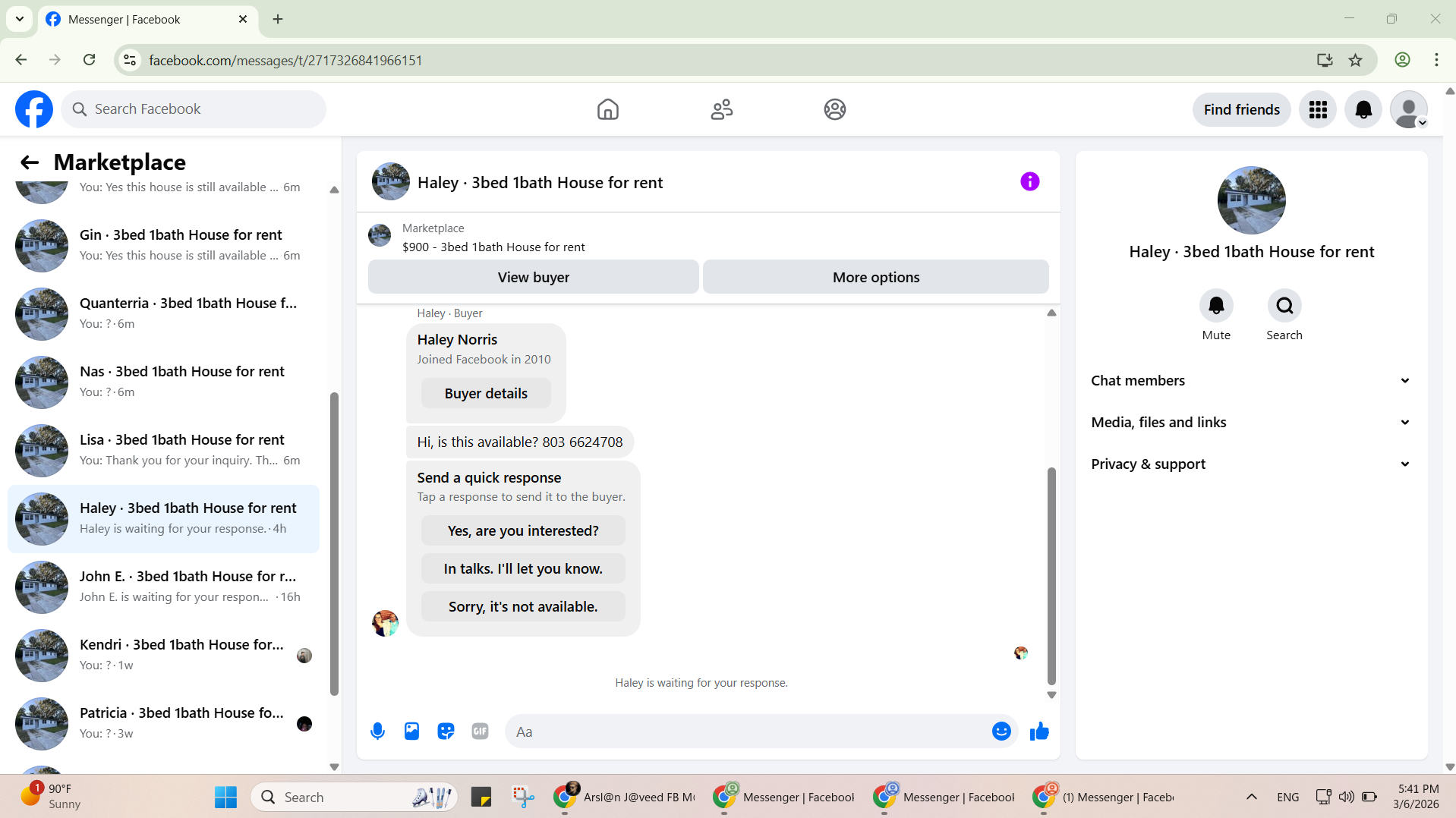Click the Aa message input box

point(748,731)
